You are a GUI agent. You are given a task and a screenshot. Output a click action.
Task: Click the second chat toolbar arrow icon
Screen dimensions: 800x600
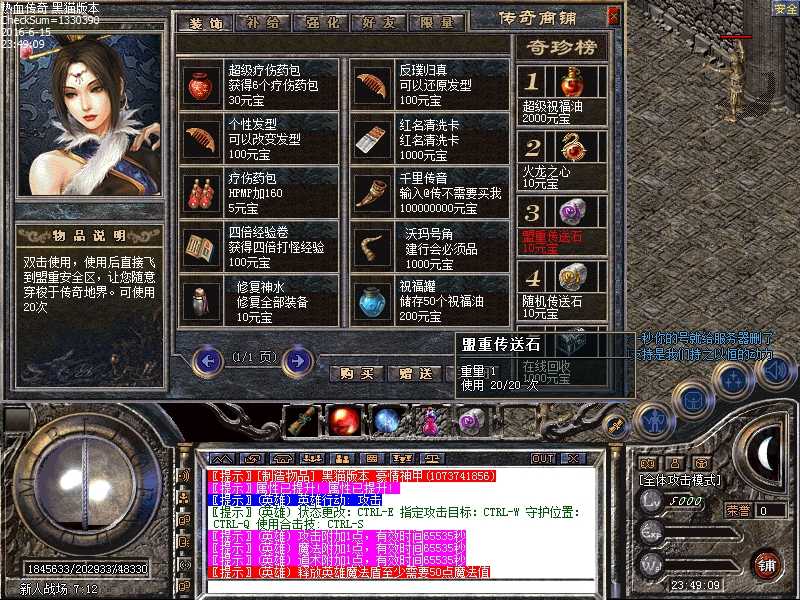[253, 459]
